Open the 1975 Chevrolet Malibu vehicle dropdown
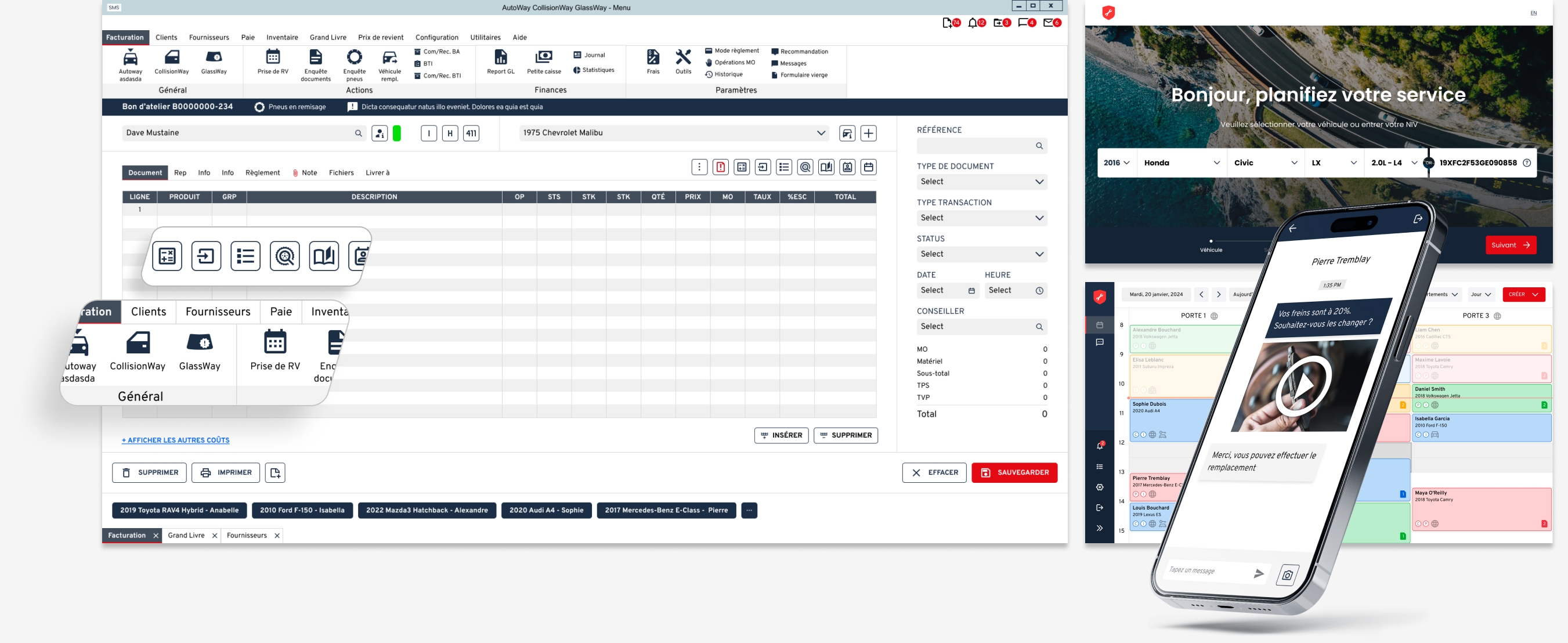This screenshot has width=1568, height=643. [674, 133]
